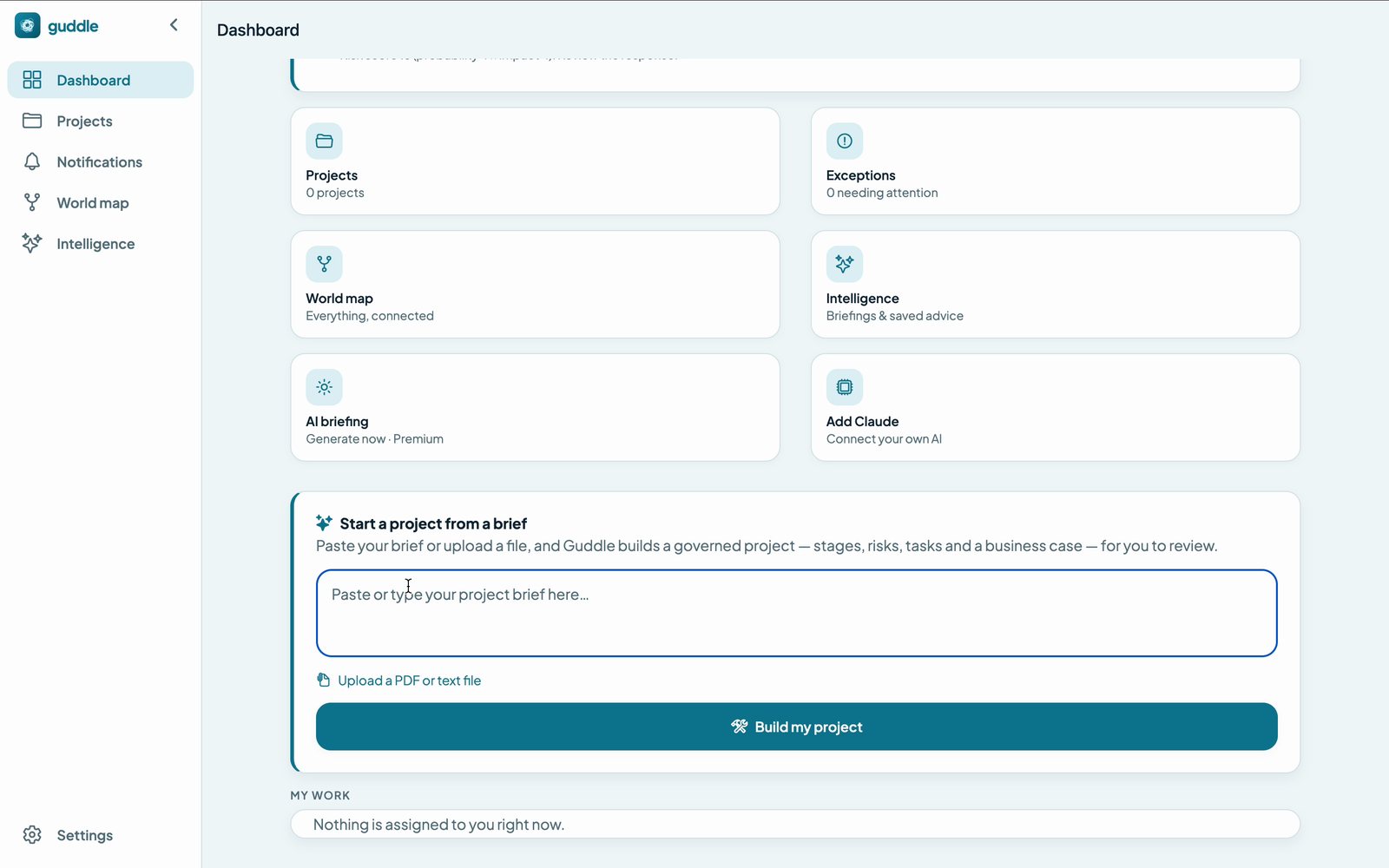Open the Intelligence card title
Viewport: 1389px width, 868px height.
pyautogui.click(x=862, y=299)
